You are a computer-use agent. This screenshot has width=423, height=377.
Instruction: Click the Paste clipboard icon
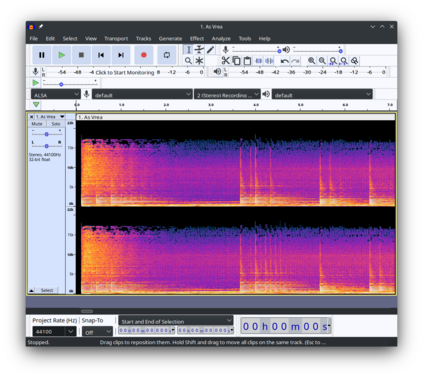[x=247, y=61]
